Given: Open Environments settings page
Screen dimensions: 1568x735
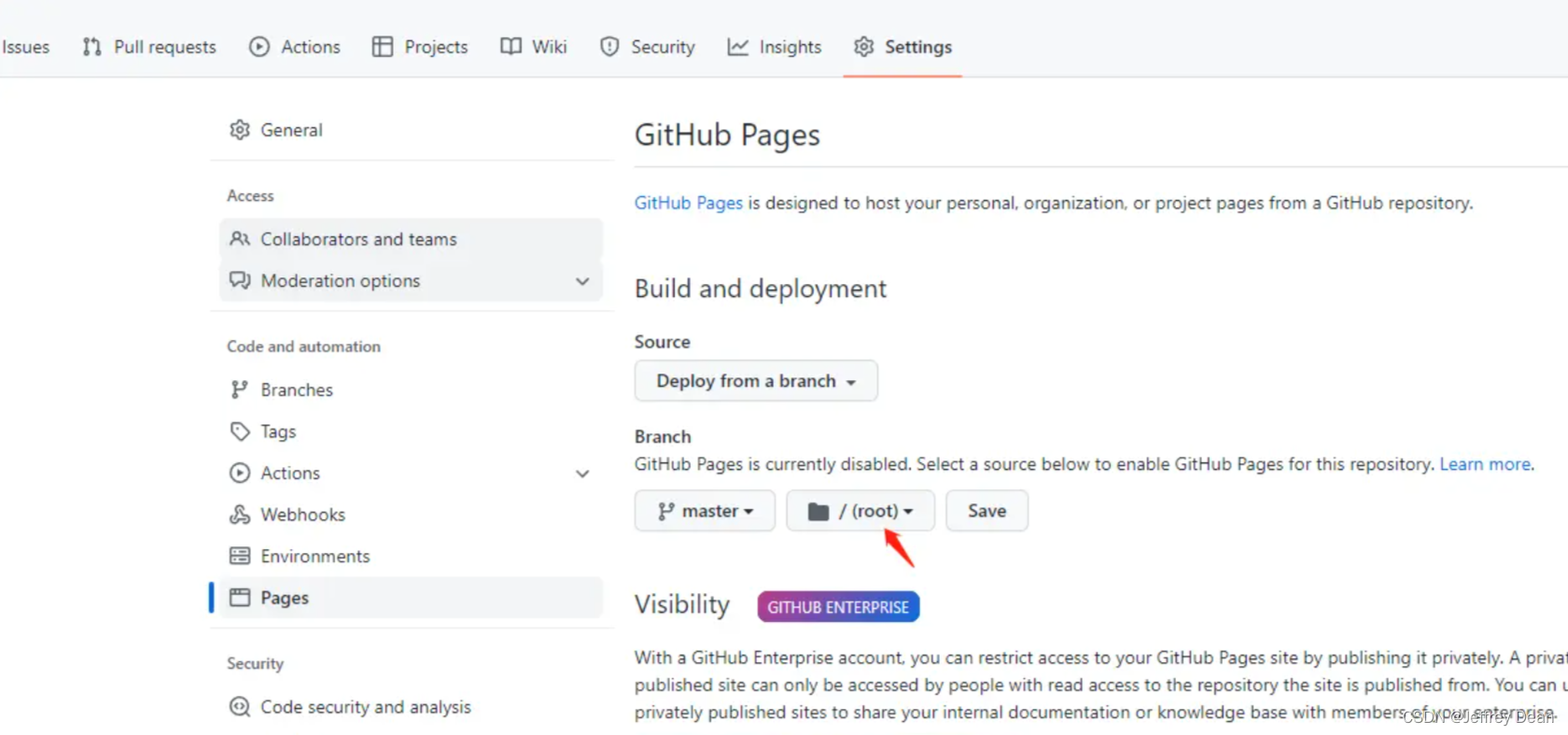Looking at the screenshot, I should tap(411, 556).
